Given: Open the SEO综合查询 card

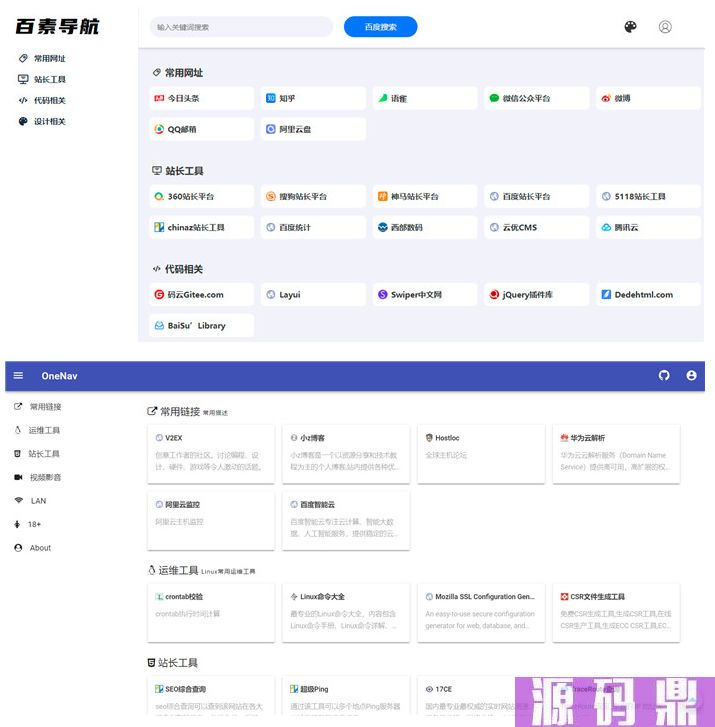Looking at the screenshot, I should (x=211, y=695).
